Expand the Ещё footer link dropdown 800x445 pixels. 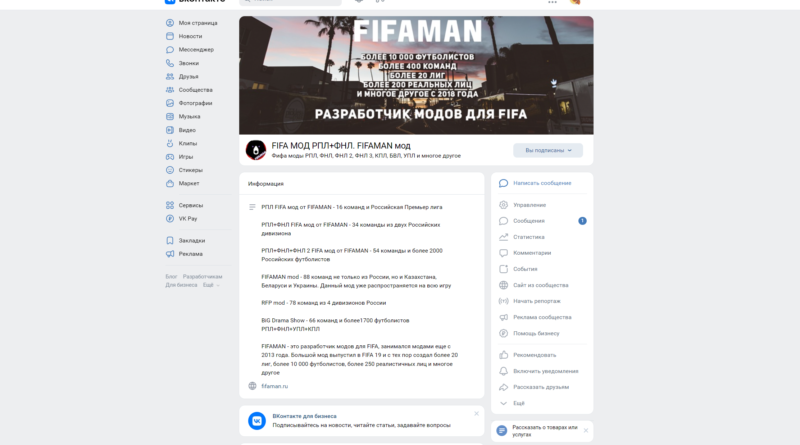click(211, 285)
